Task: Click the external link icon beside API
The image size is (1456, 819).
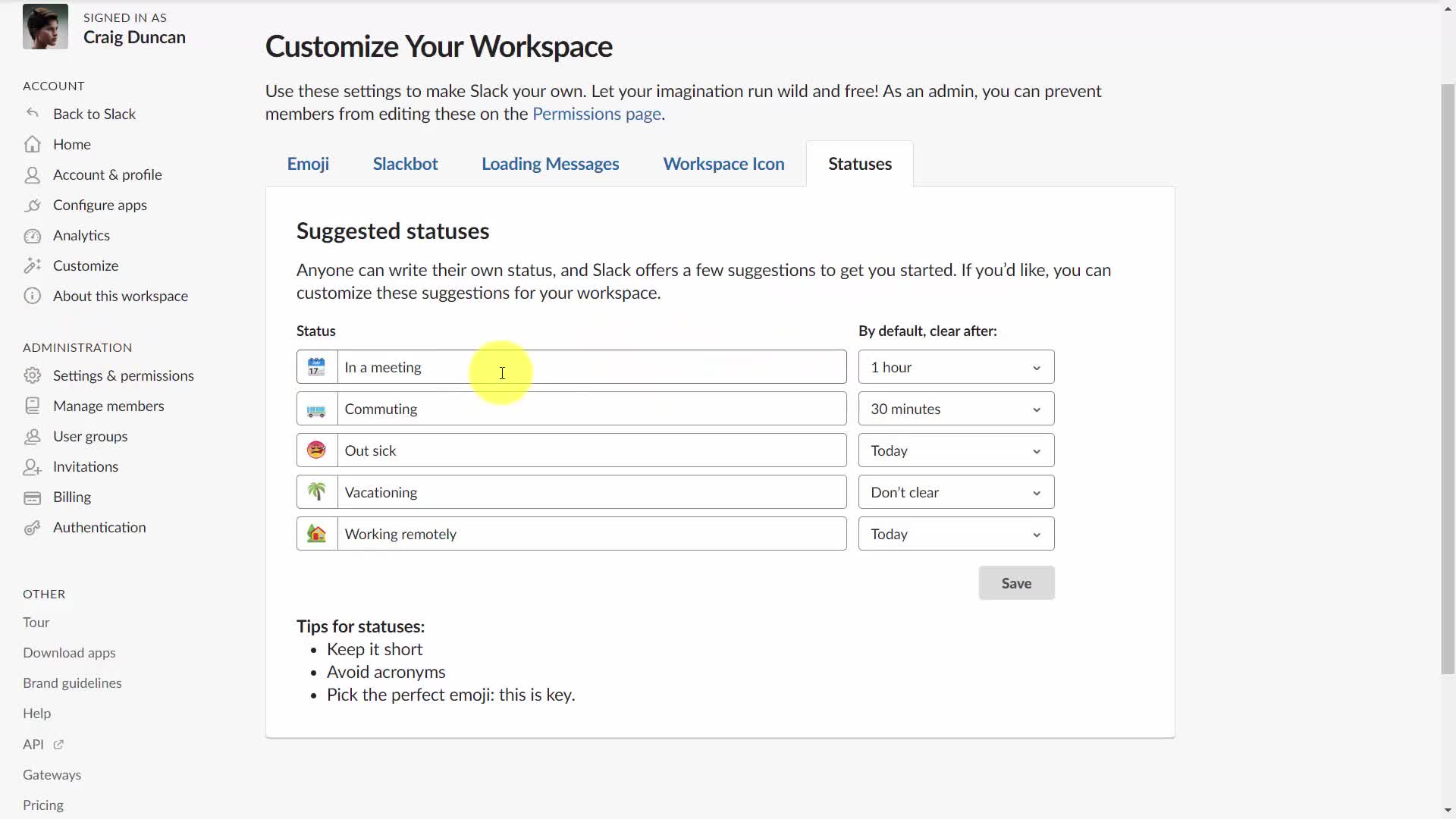Action: click(58, 745)
